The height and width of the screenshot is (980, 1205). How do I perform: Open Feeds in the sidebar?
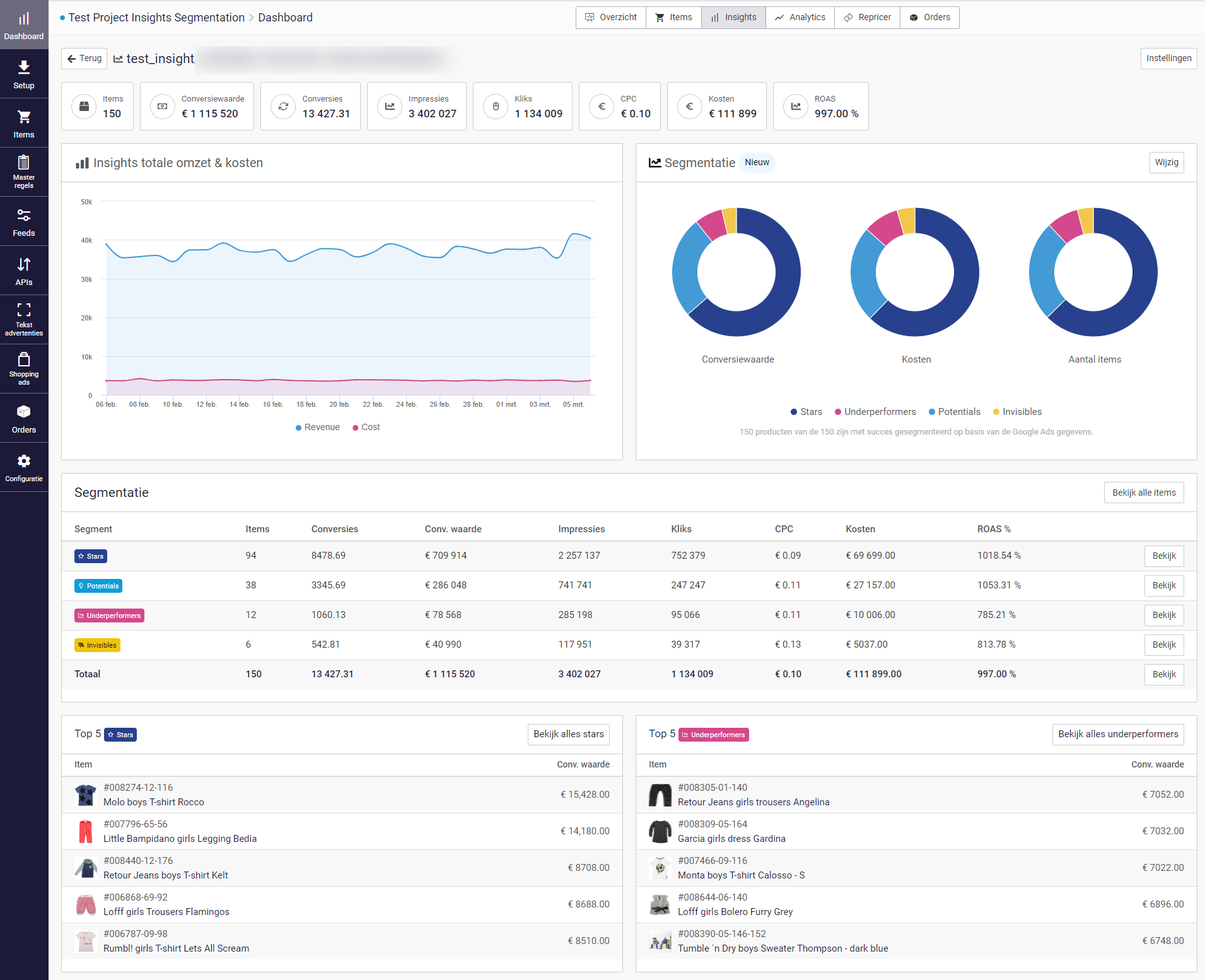pos(24,222)
